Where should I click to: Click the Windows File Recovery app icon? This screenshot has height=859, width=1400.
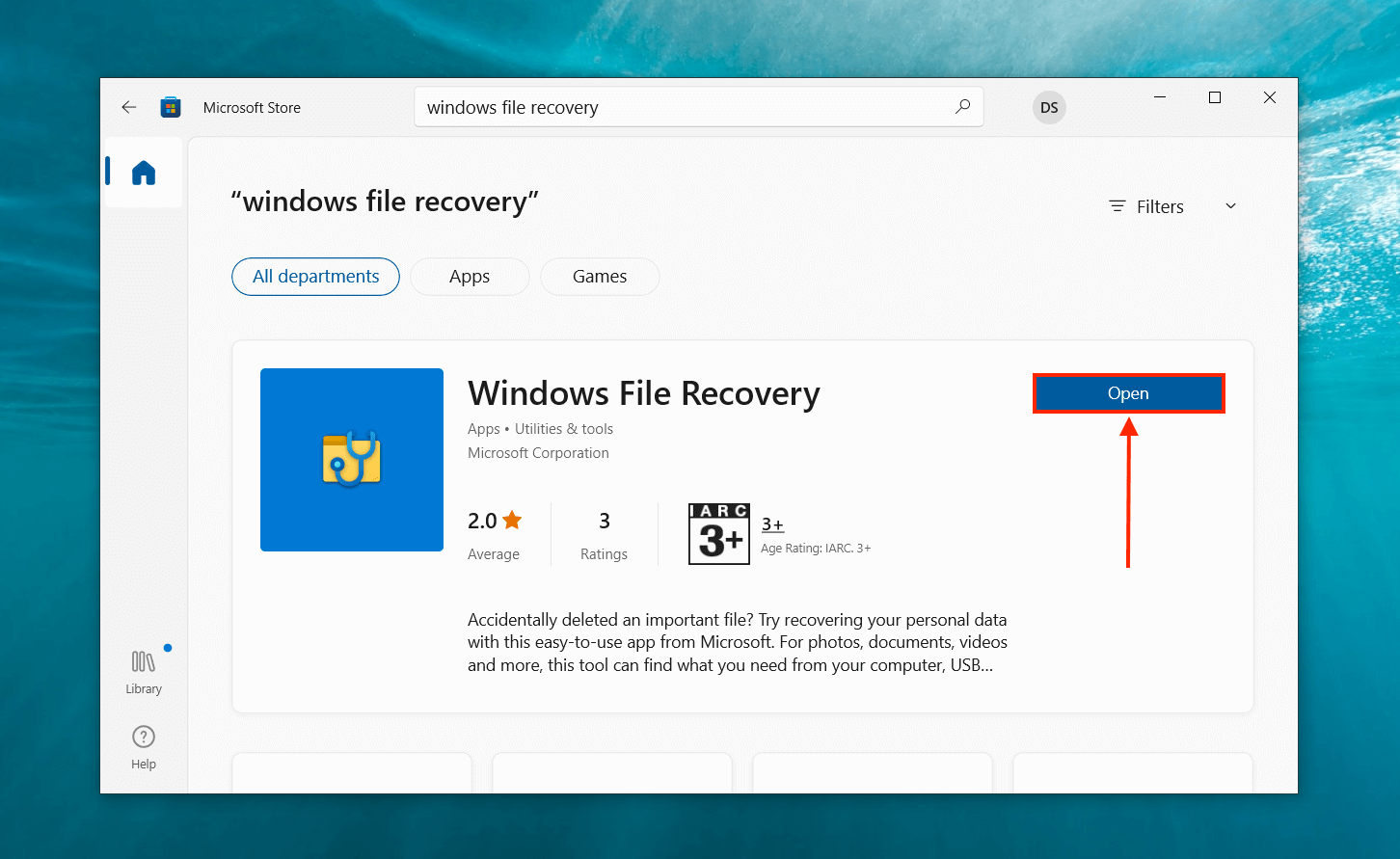[352, 460]
